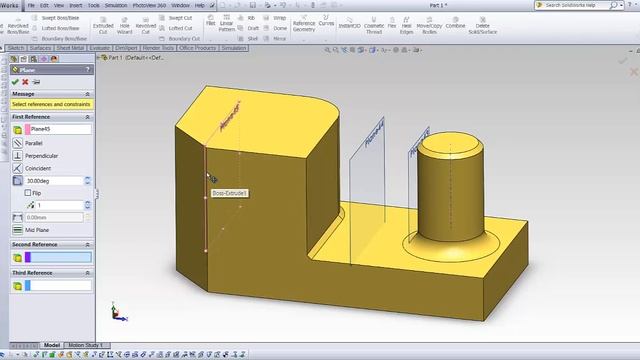Click the Instant3D tool
This screenshot has height=360, width=640.
350,23
